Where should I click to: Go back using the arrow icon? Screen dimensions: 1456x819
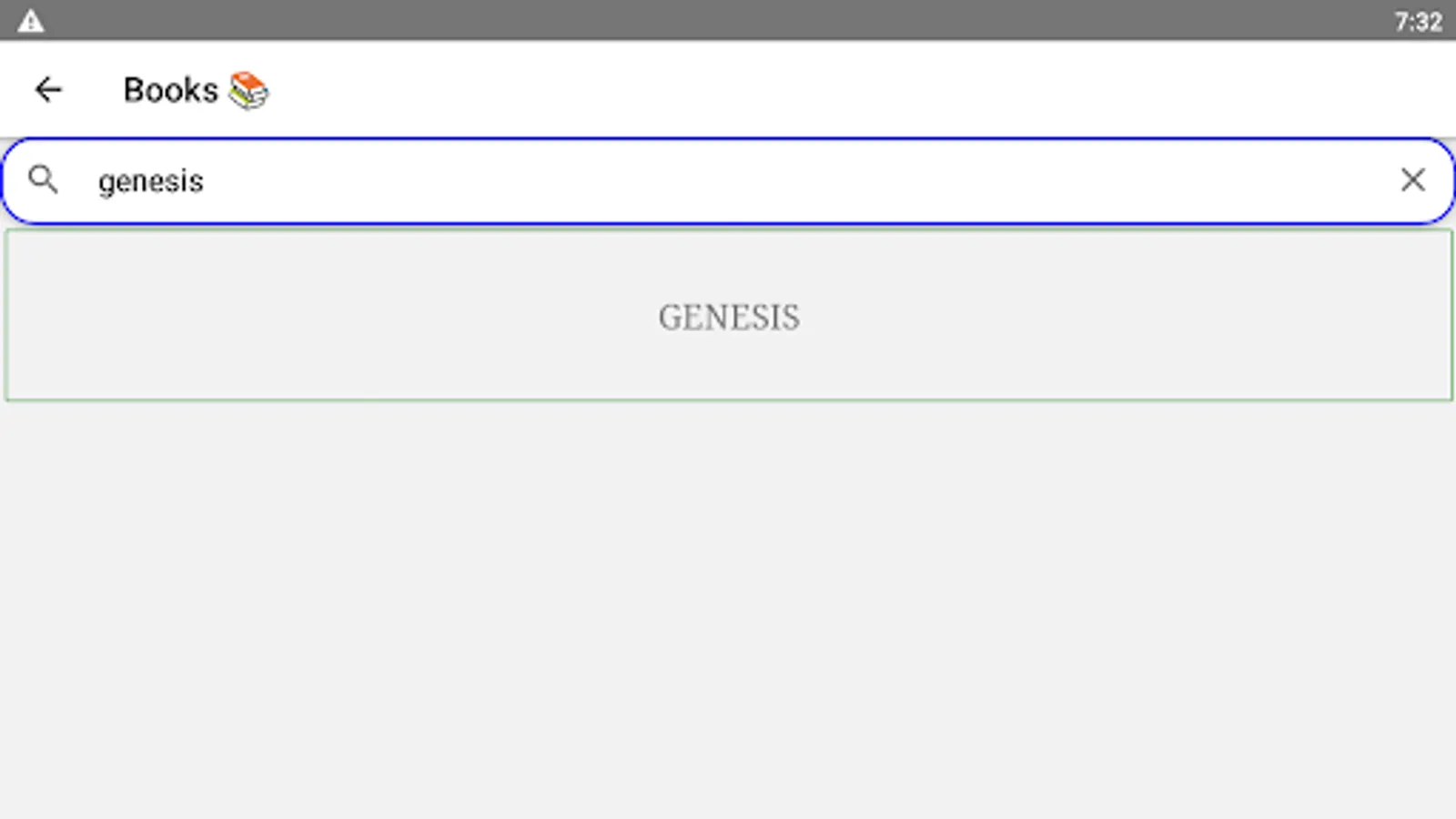click(47, 89)
